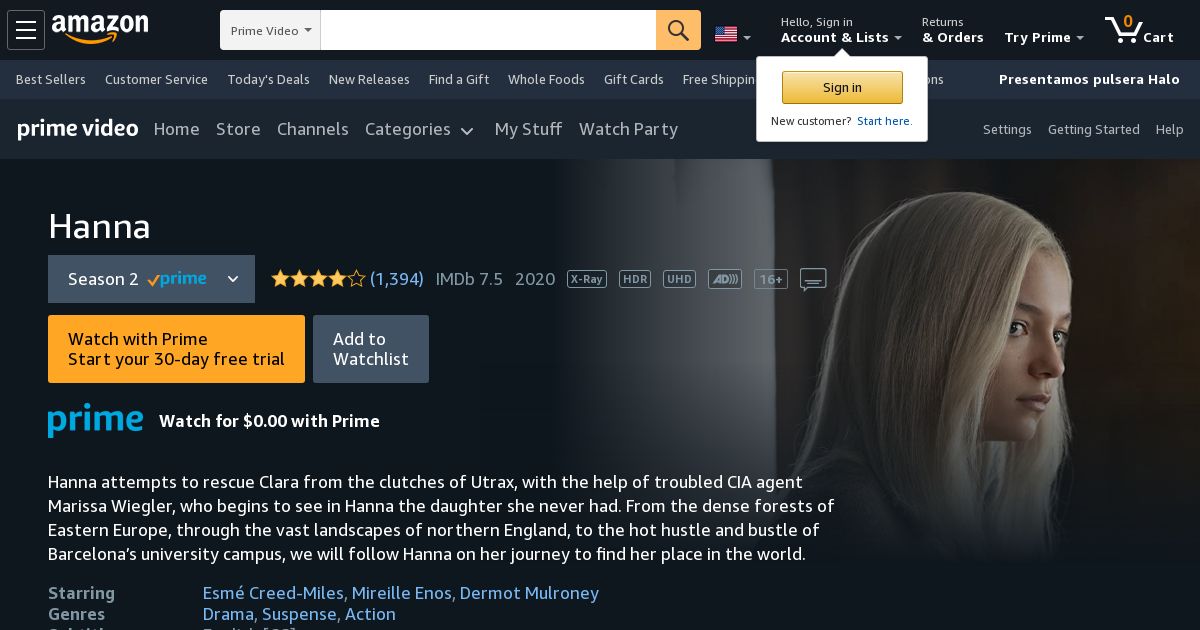Go to the Home tab
1200x630 pixels.
coord(176,129)
